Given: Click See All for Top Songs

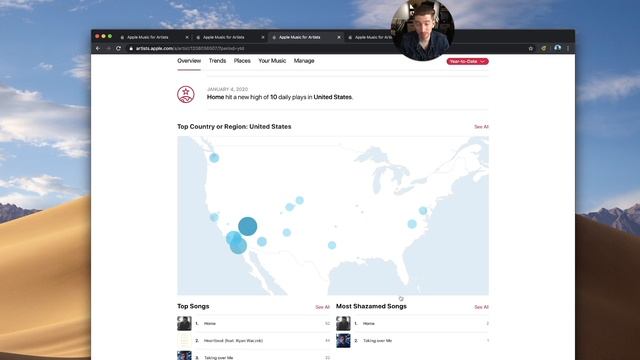Looking at the screenshot, I should click(x=322, y=307).
